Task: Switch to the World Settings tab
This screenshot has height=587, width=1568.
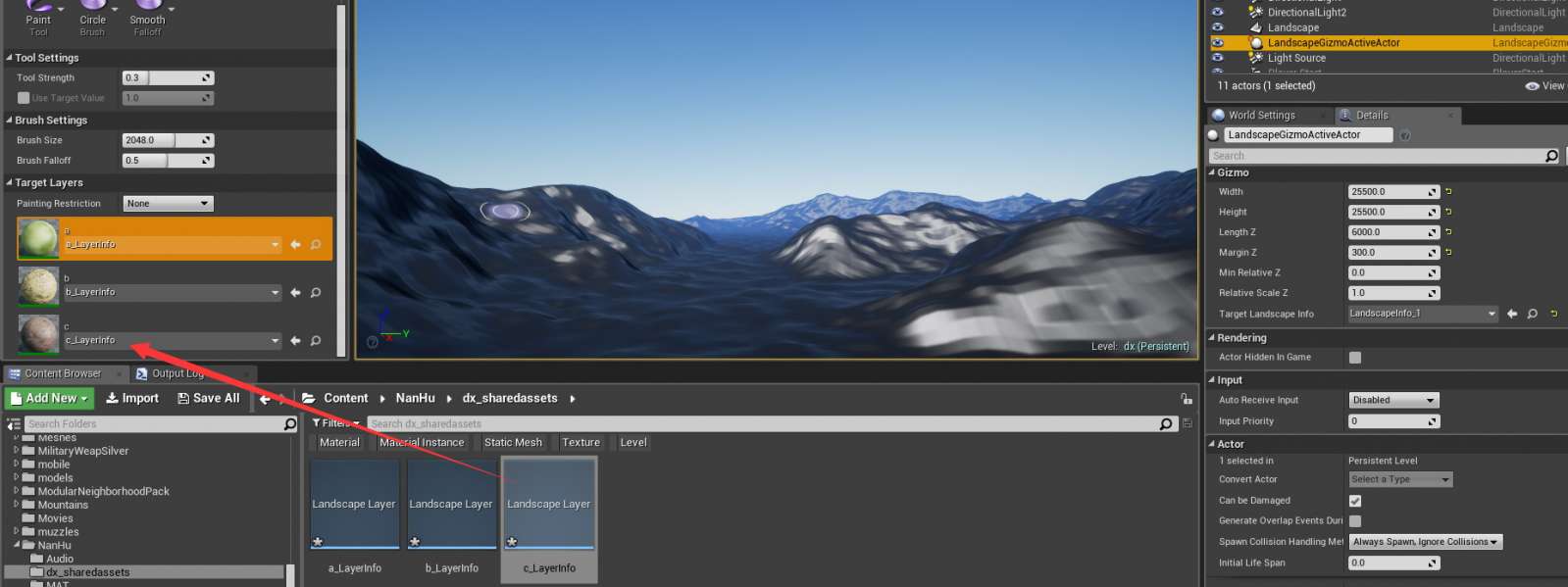Action: 1261,116
